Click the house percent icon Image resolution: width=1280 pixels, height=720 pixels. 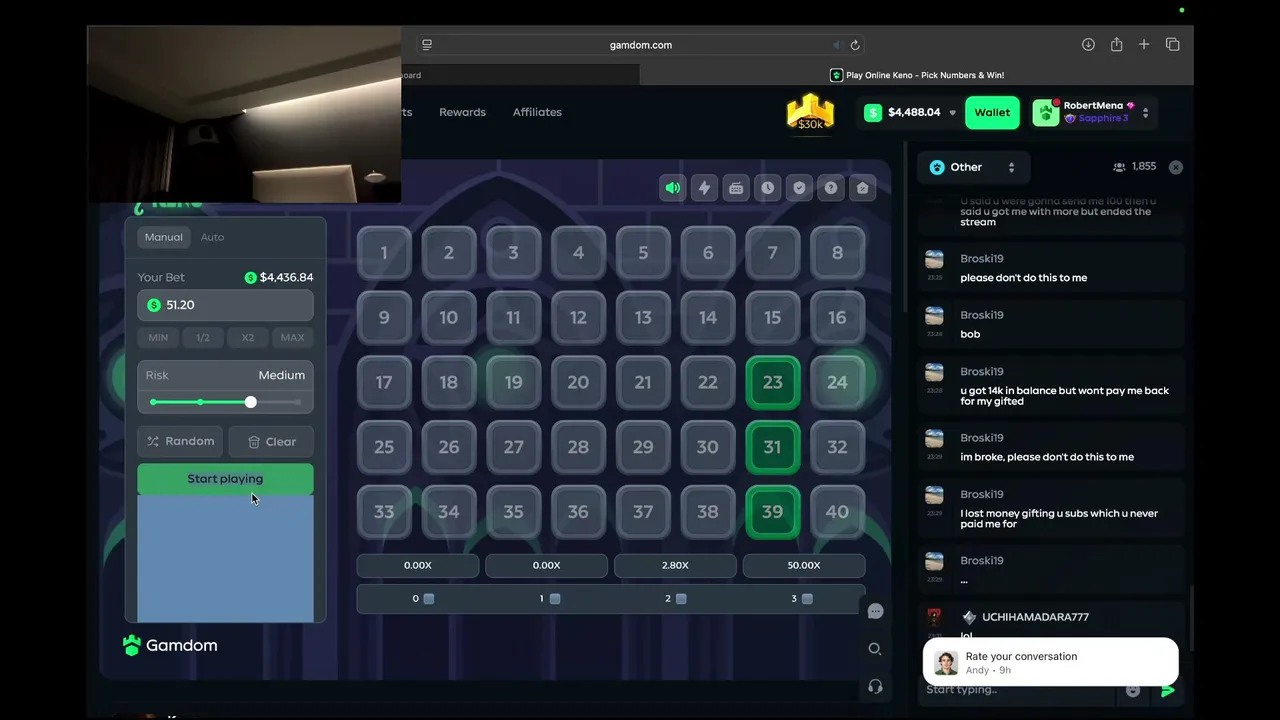[x=862, y=188]
